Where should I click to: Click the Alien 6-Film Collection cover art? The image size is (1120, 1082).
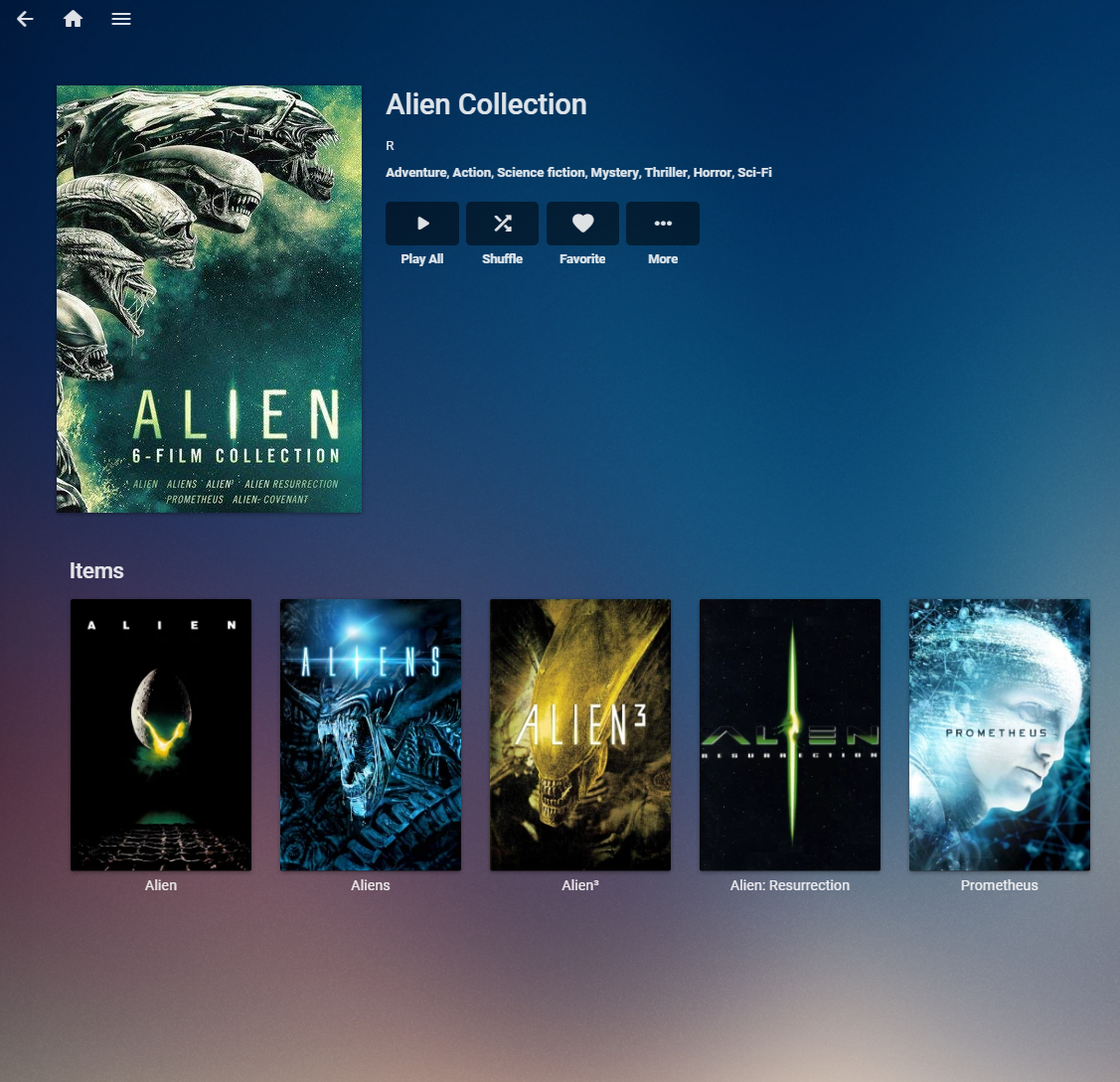210,298
